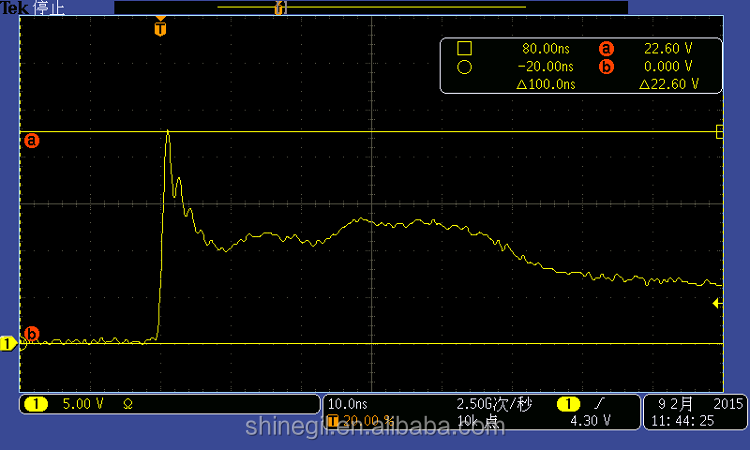Click the Δ22.60 V delta voltage readout
Image resolution: width=750 pixels, height=450 pixels.
[x=669, y=85]
